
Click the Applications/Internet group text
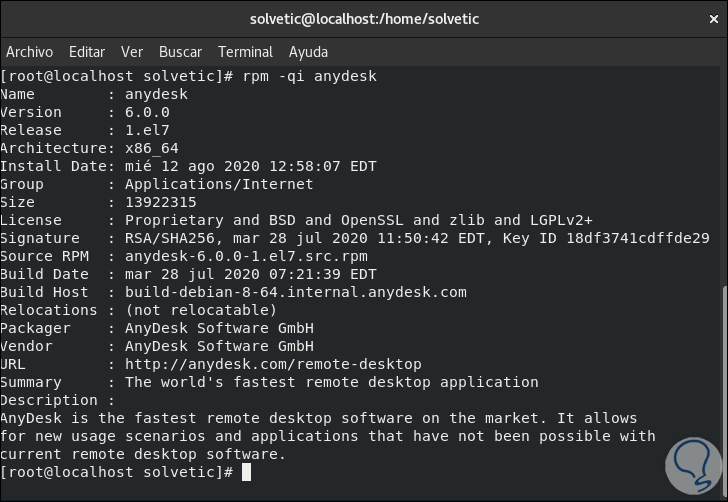[219, 184]
